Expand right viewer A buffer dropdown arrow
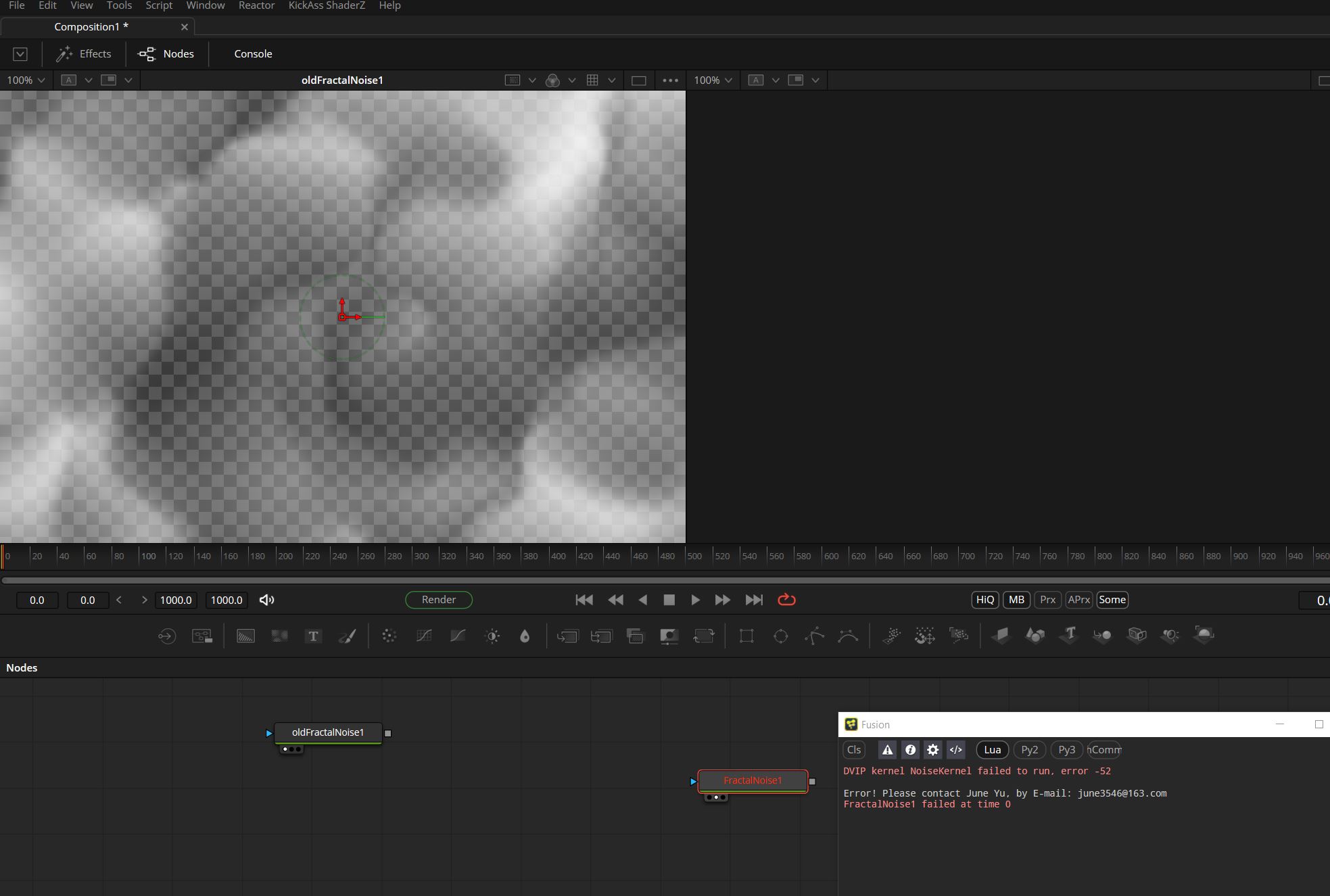Image resolution: width=1330 pixels, height=896 pixels. click(776, 80)
